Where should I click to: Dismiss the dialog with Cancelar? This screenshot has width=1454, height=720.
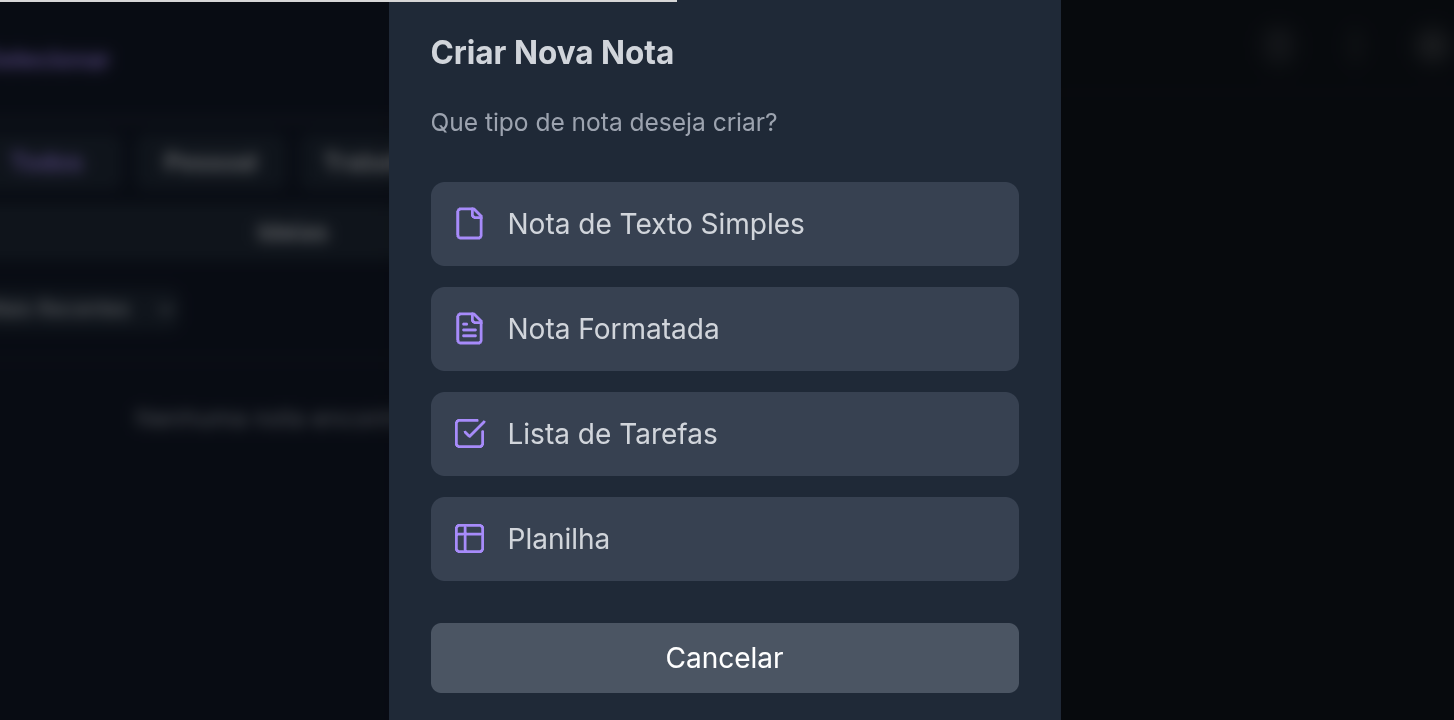coord(725,658)
